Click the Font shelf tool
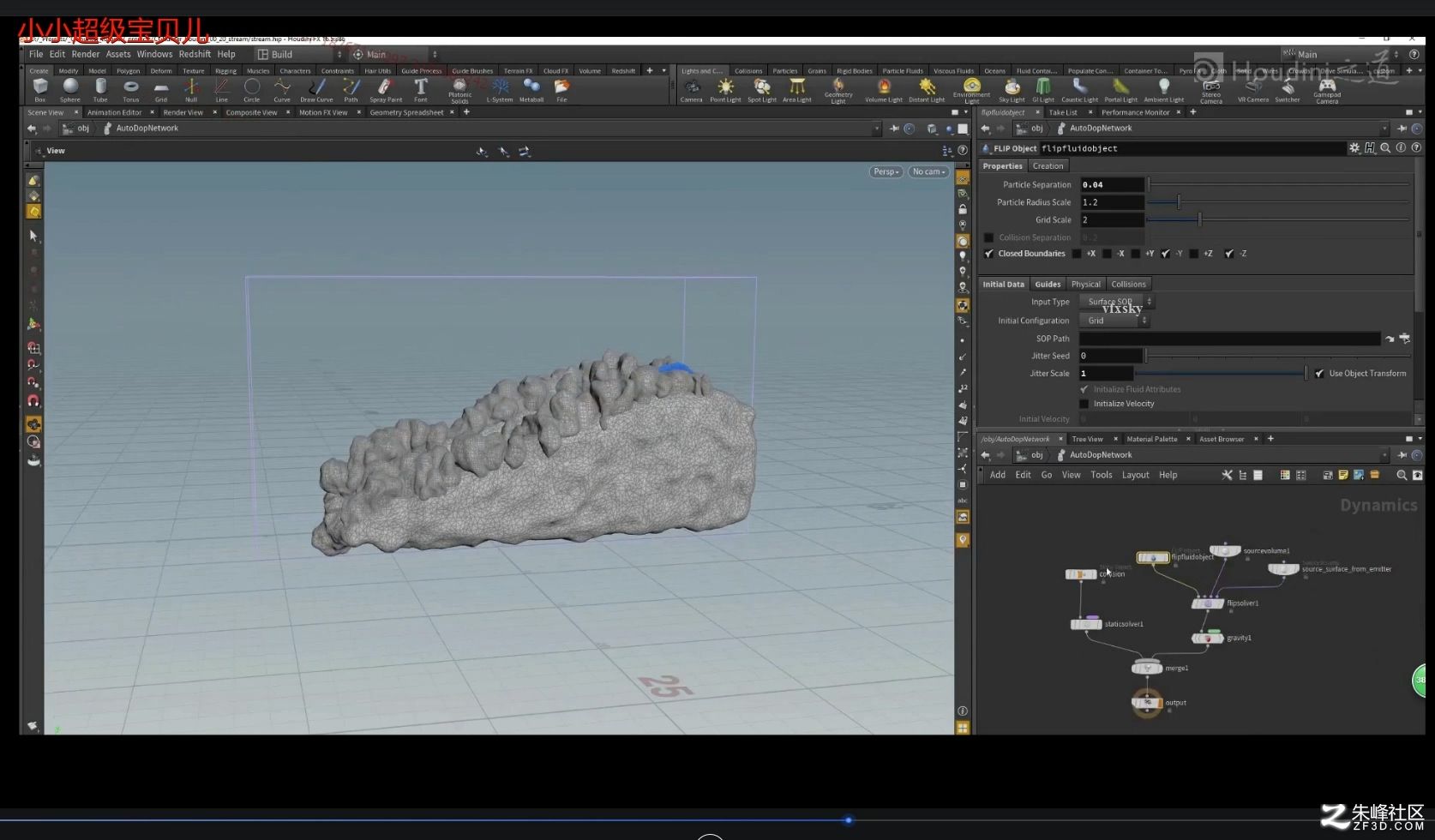This screenshot has width=1435, height=840. coord(420,89)
